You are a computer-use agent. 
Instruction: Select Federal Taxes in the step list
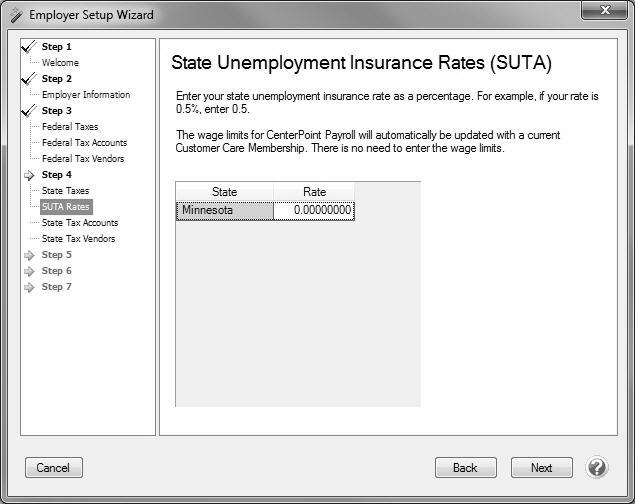tap(70, 127)
